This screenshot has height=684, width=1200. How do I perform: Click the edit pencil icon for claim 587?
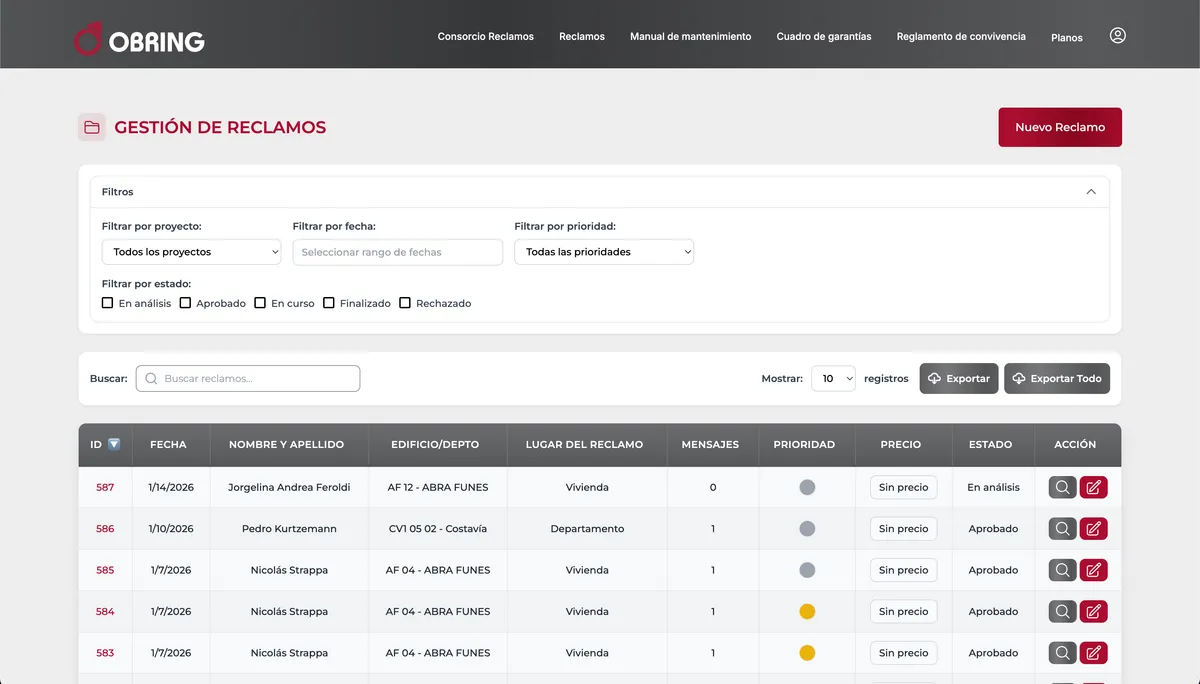coord(1094,487)
